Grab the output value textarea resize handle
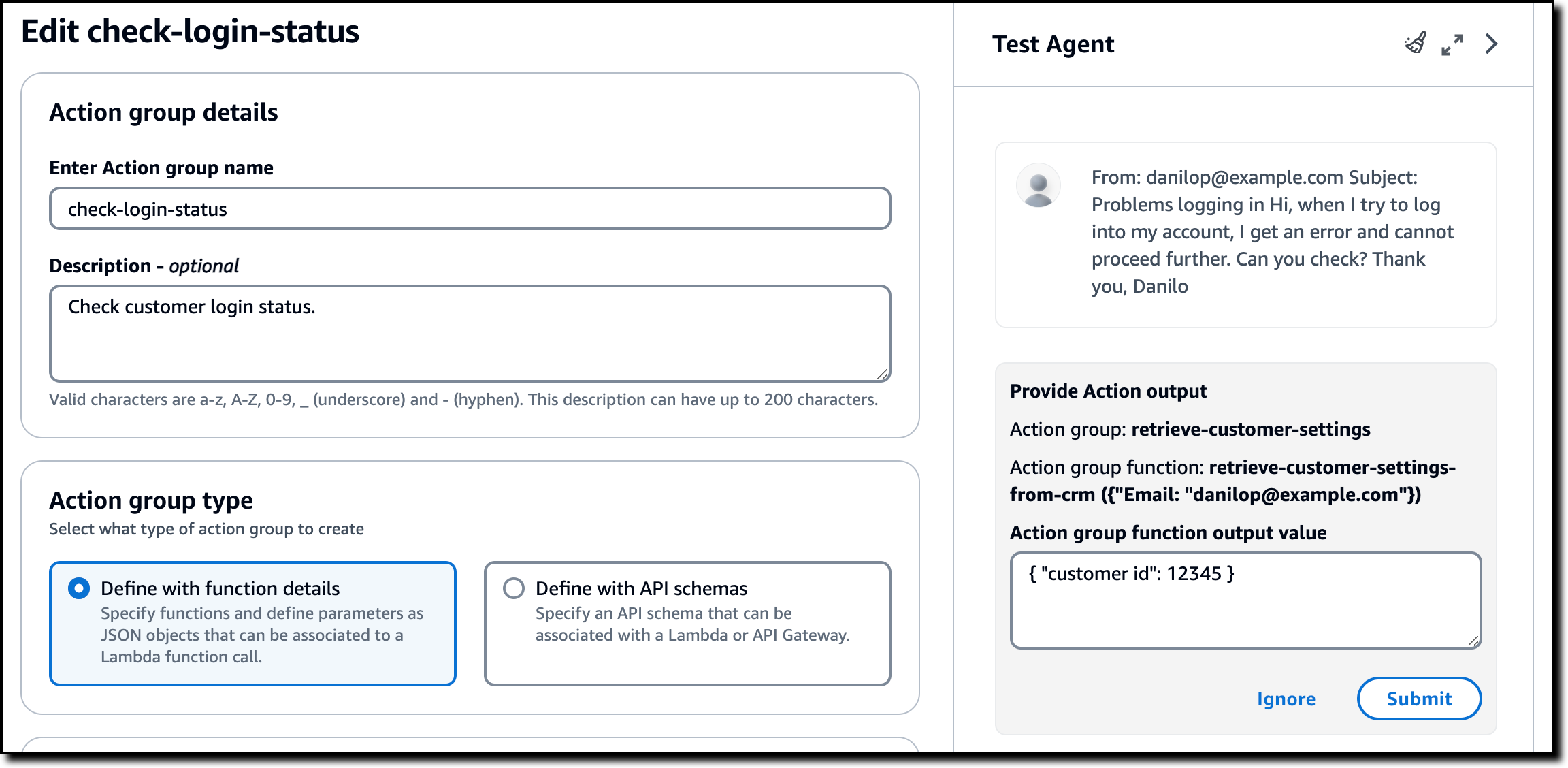This screenshot has height=768, width=1568. tap(1473, 641)
